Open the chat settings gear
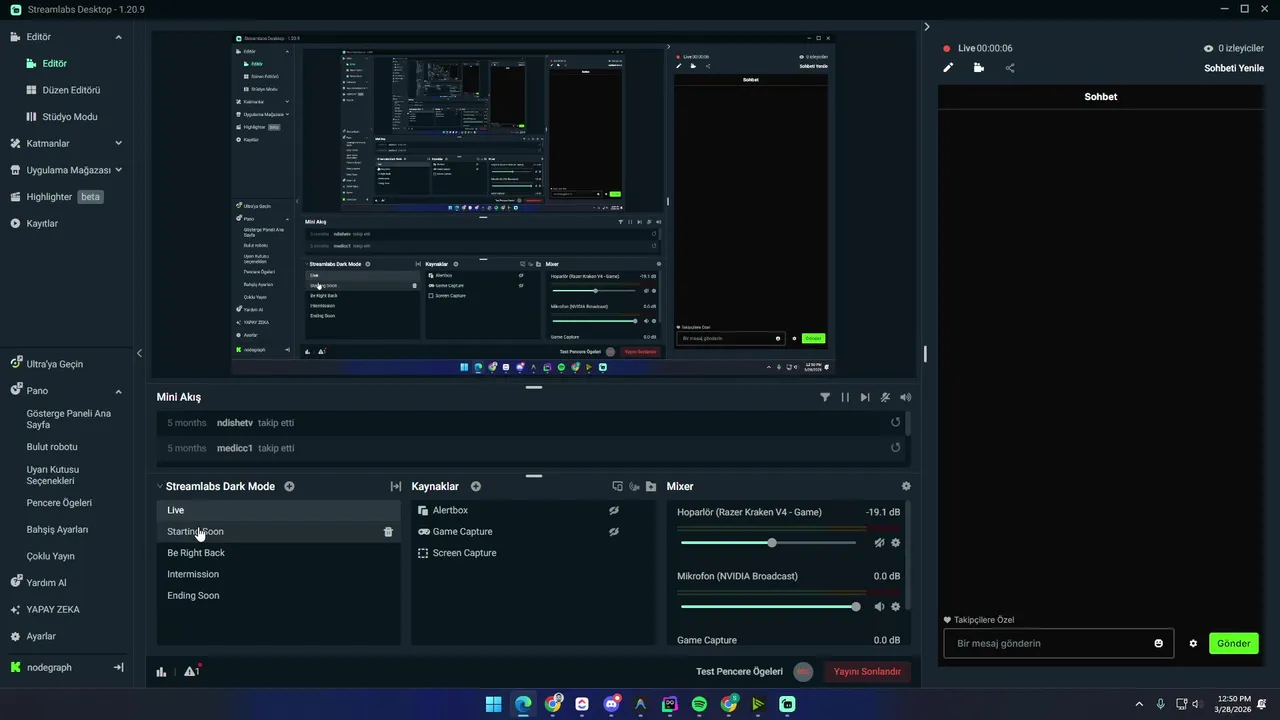Screen dimensions: 1280x720 click(x=1193, y=643)
